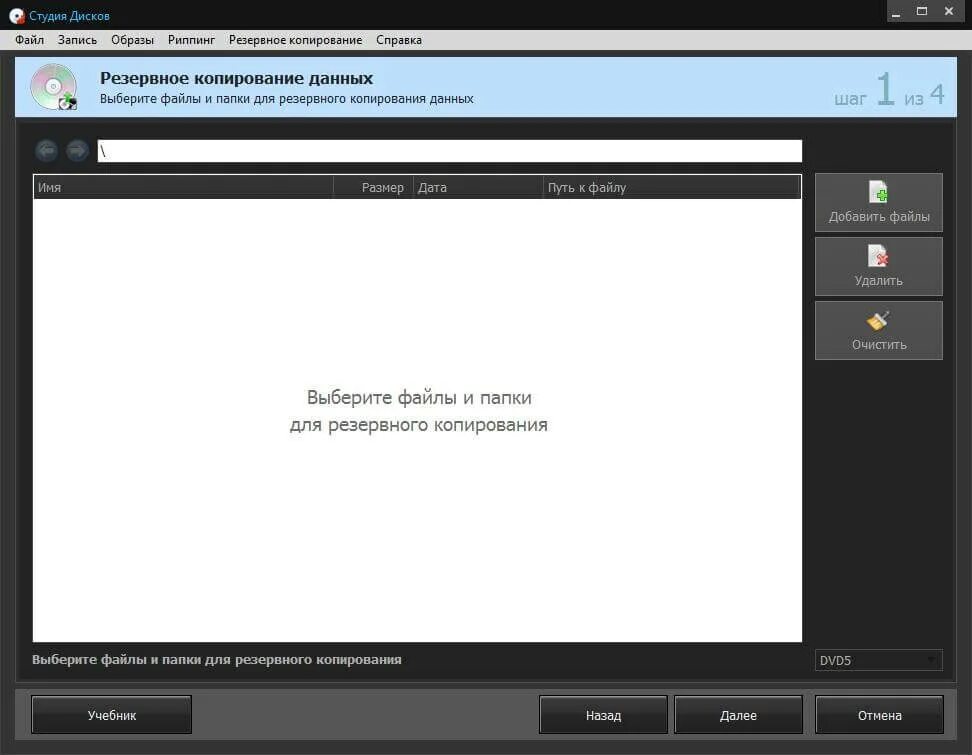Screen dimensions: 972x755
Task: Open the Резервное копирование menu
Action: click(295, 40)
